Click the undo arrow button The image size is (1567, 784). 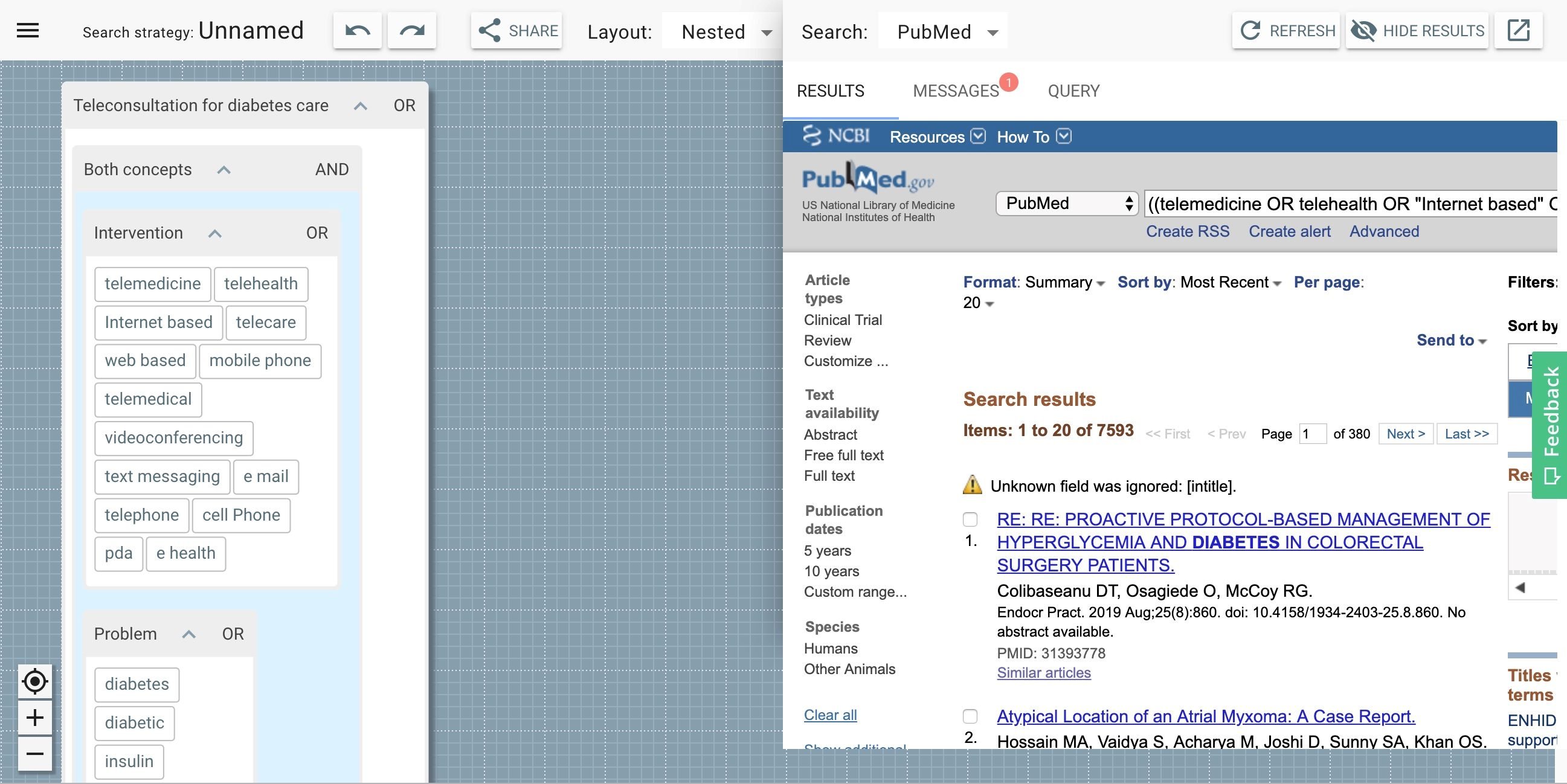tap(357, 30)
